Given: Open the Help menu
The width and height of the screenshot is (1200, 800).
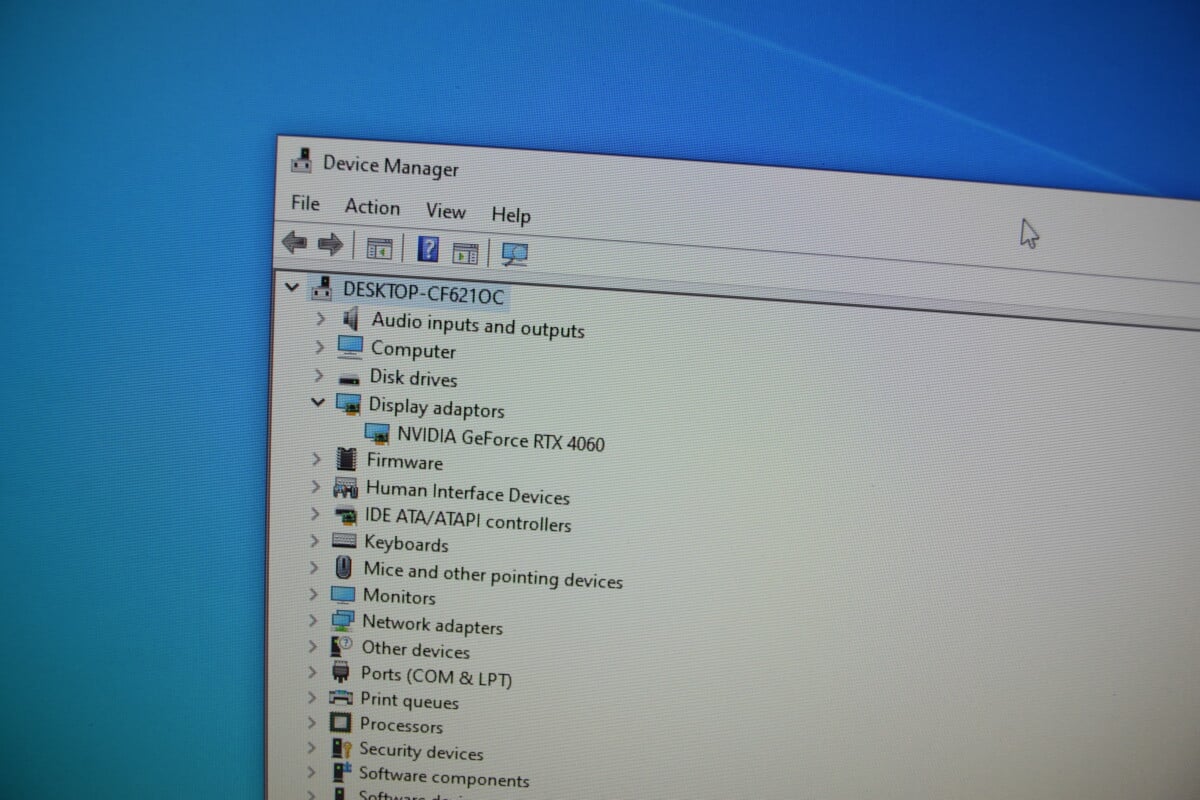Looking at the screenshot, I should click(511, 215).
